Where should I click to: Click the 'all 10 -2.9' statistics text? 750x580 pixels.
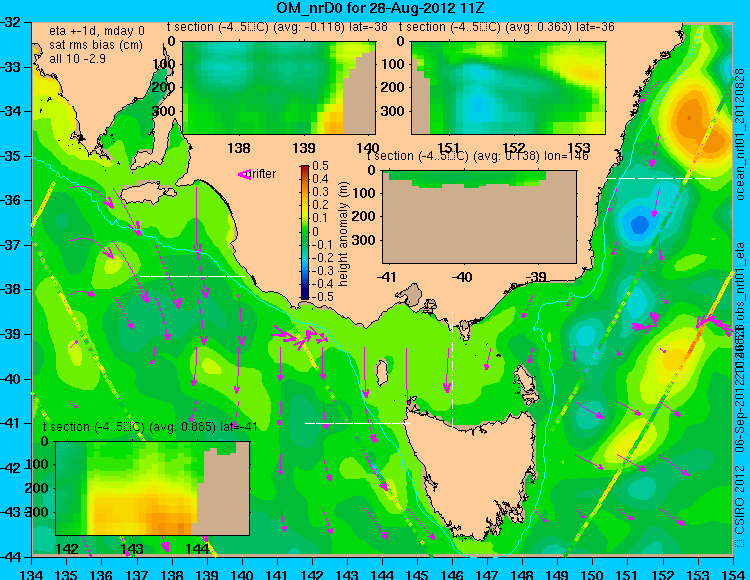tap(77, 59)
